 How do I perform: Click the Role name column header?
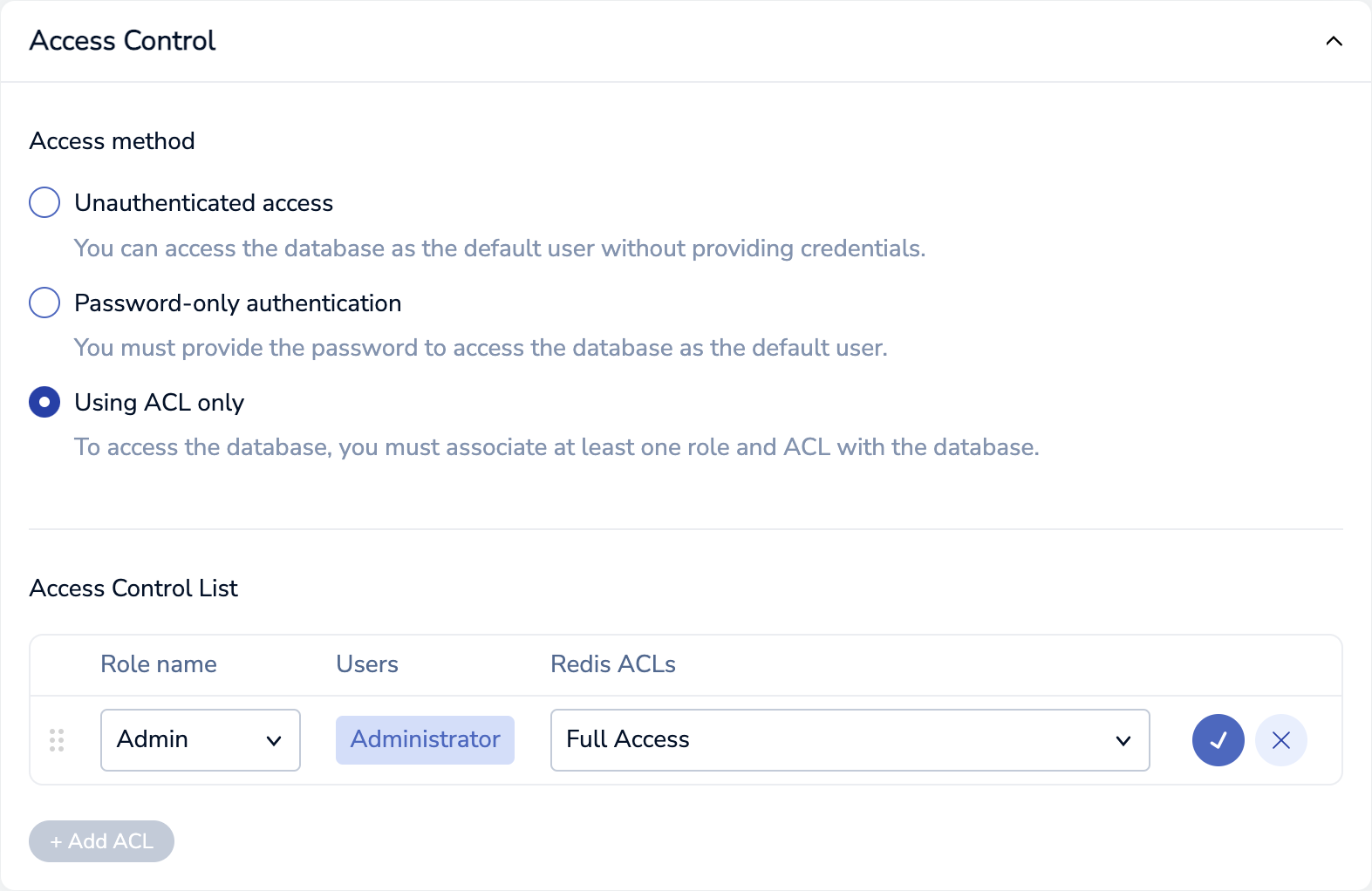pyautogui.click(x=159, y=664)
